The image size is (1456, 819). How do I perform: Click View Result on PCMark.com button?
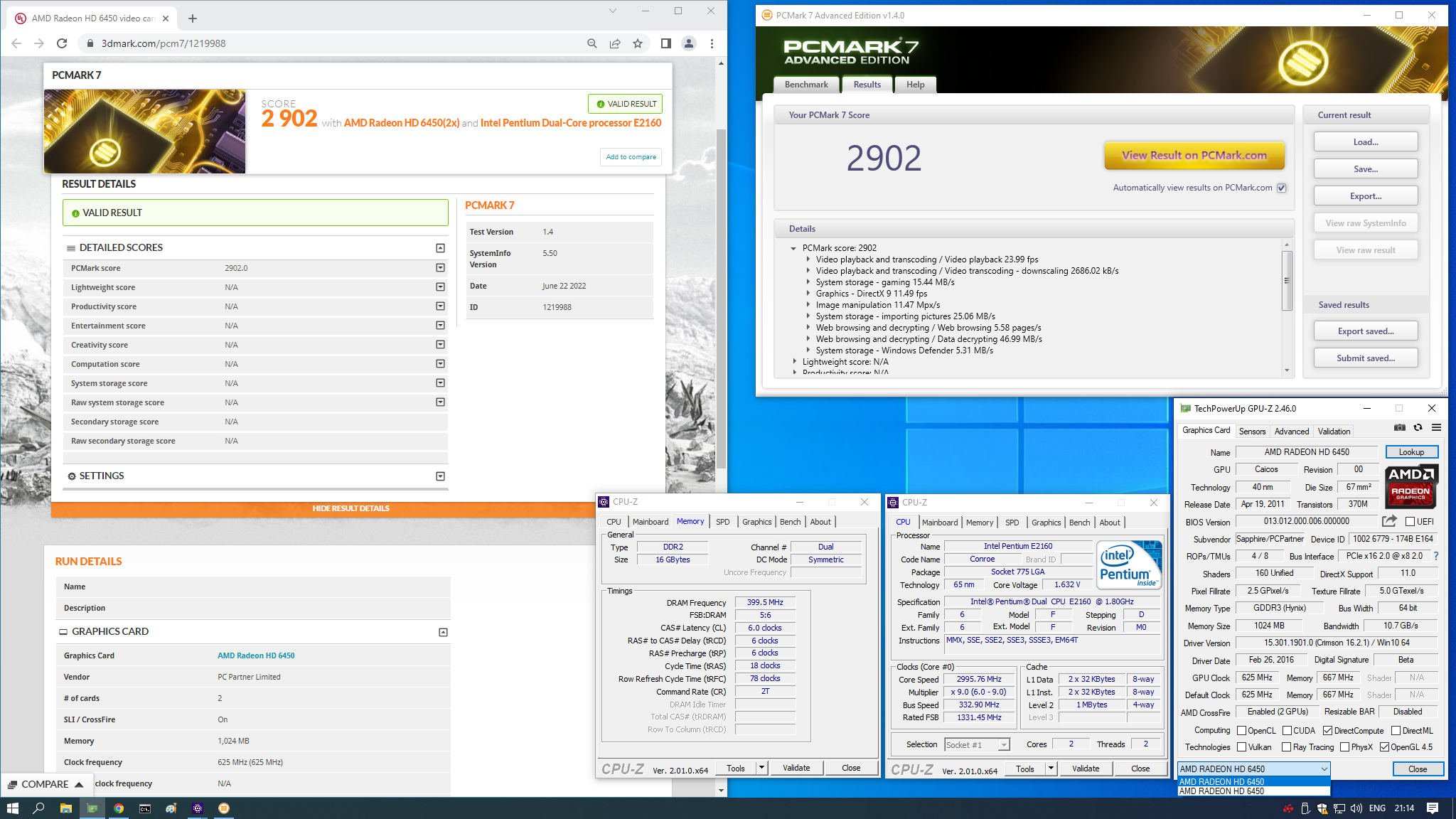tap(1194, 156)
